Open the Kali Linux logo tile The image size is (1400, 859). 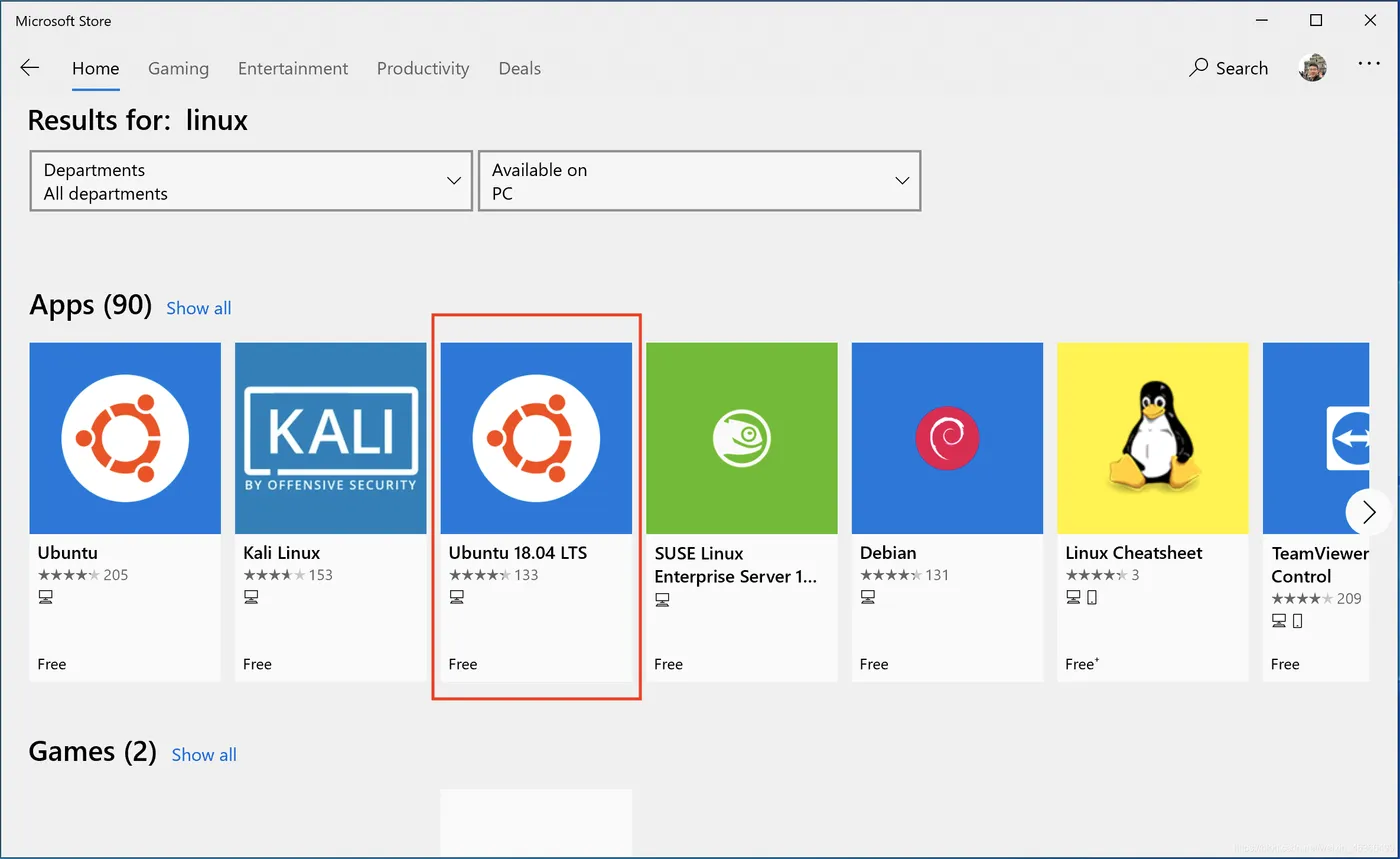[331, 438]
